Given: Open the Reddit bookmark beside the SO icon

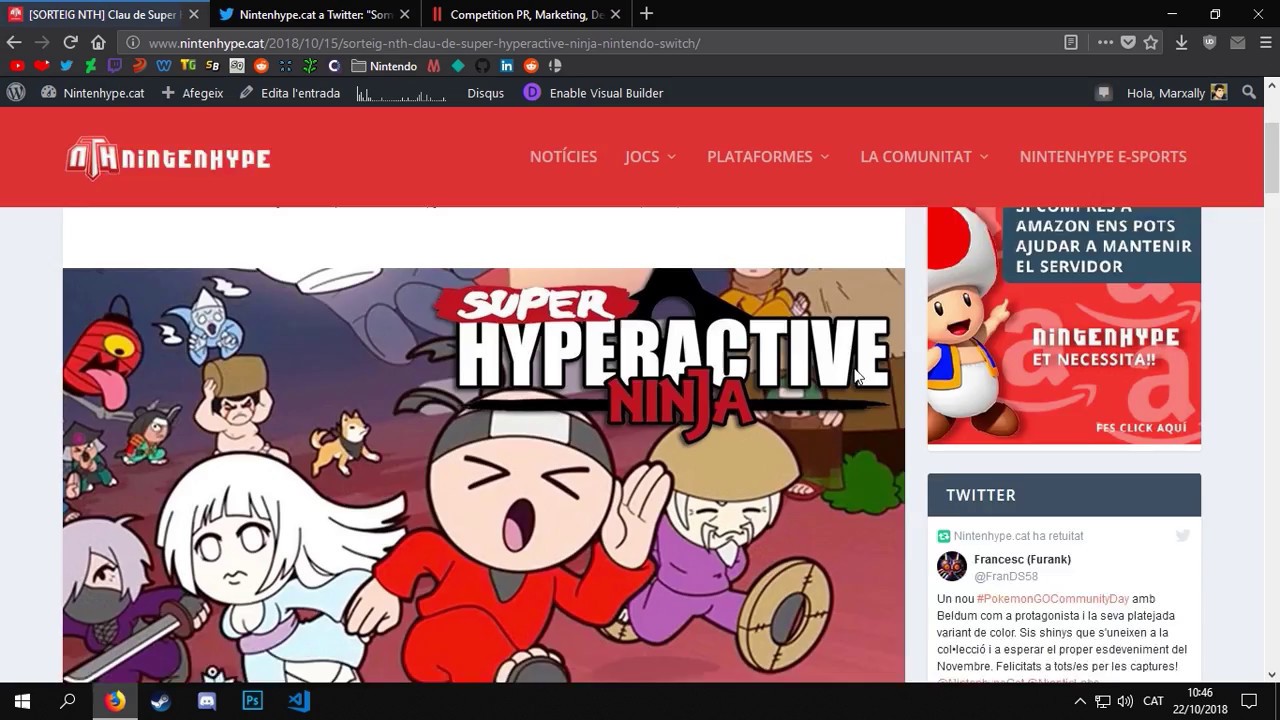Looking at the screenshot, I should point(261,66).
